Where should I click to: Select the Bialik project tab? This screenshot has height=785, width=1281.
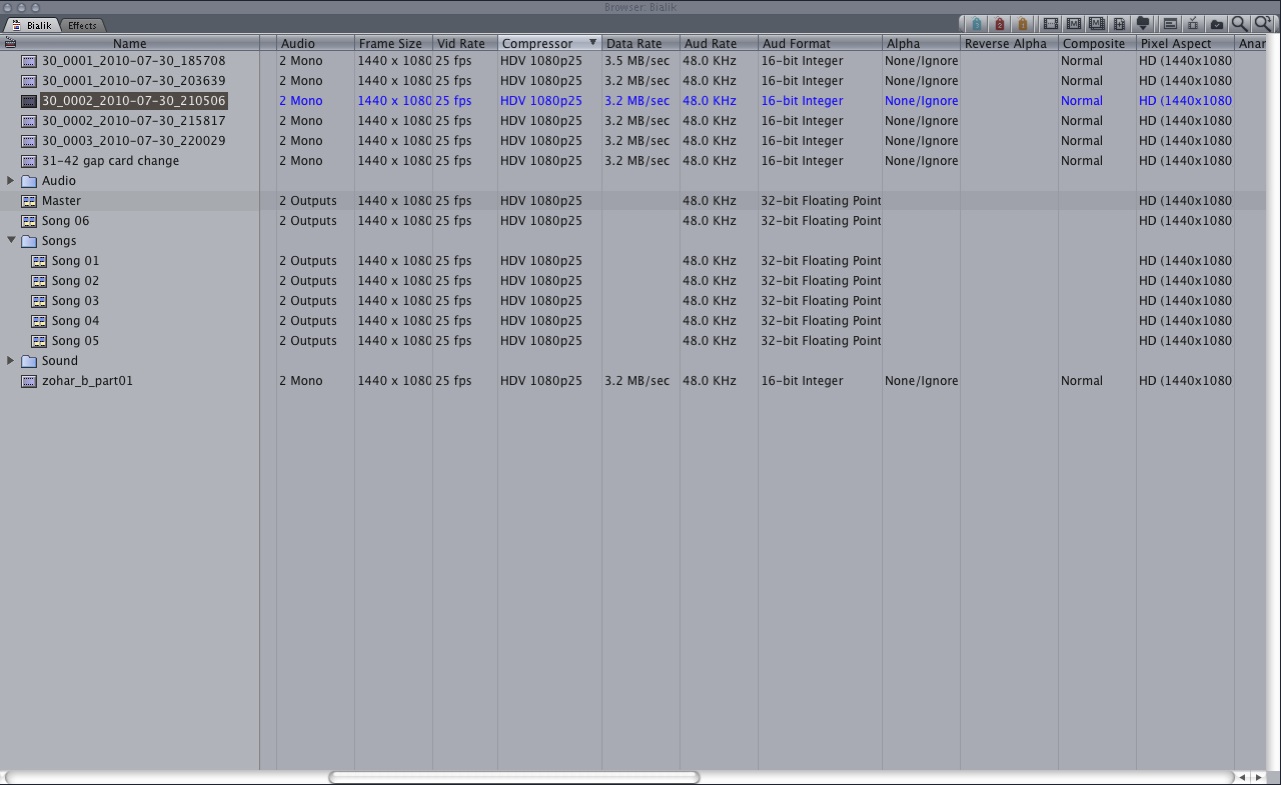(x=38, y=25)
